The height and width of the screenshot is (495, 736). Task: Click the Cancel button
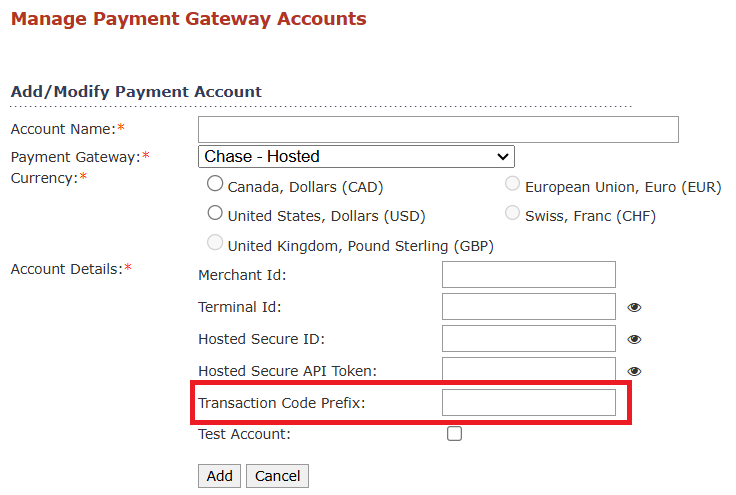[277, 476]
